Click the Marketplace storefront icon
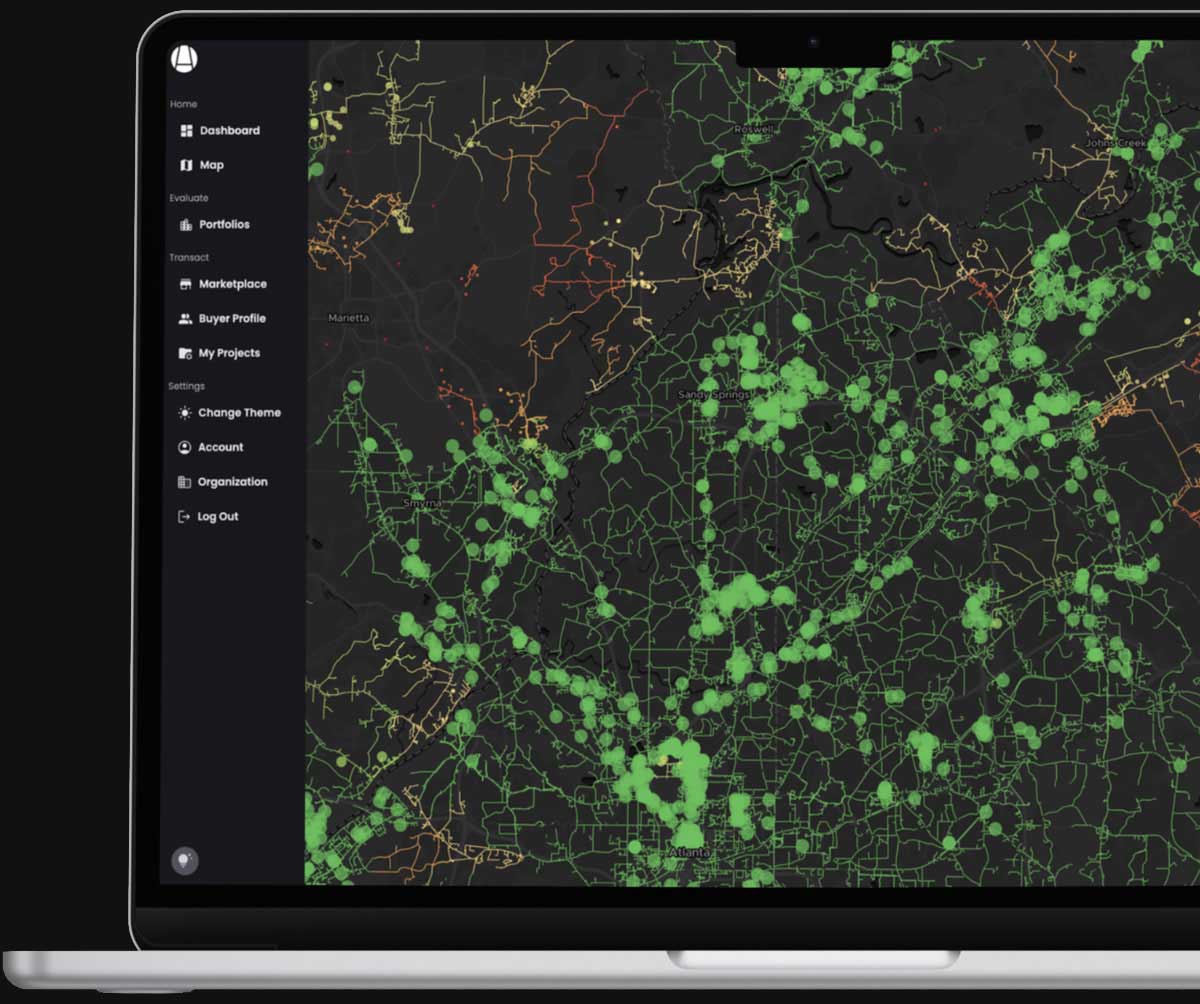The height and width of the screenshot is (1004, 1200). pyautogui.click(x=185, y=284)
